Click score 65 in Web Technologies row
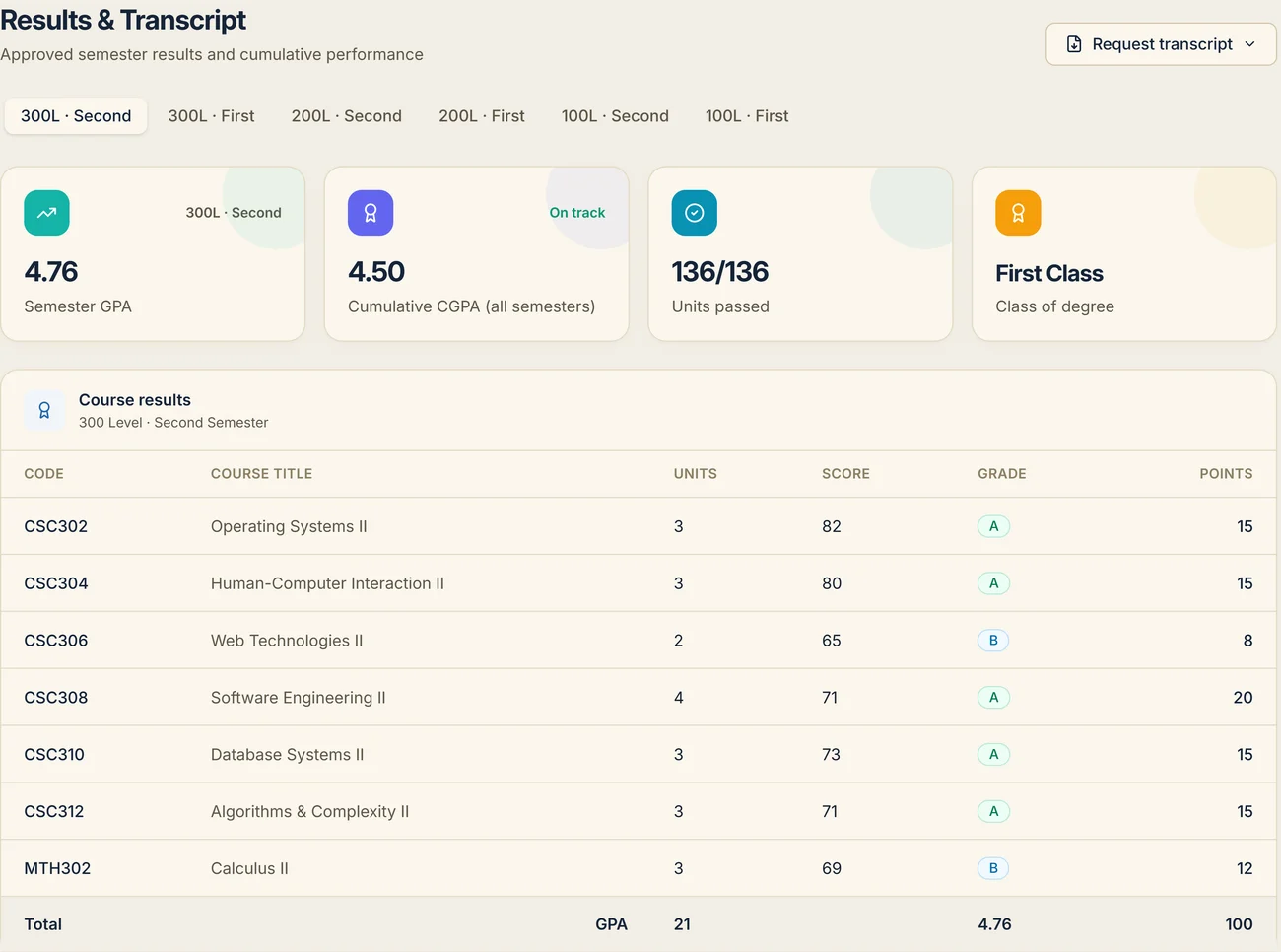The width and height of the screenshot is (1281, 952). pos(832,641)
